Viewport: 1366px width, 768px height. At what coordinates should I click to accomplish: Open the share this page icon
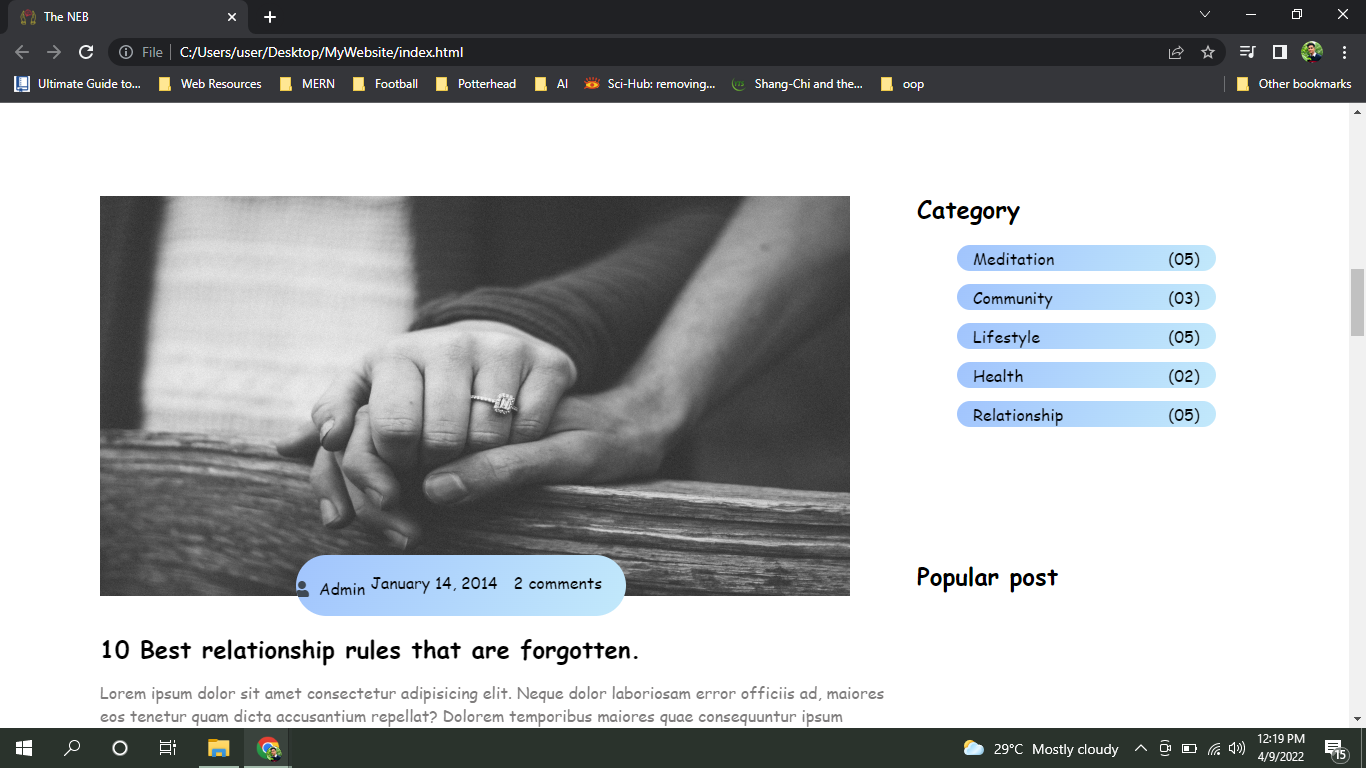1174,51
